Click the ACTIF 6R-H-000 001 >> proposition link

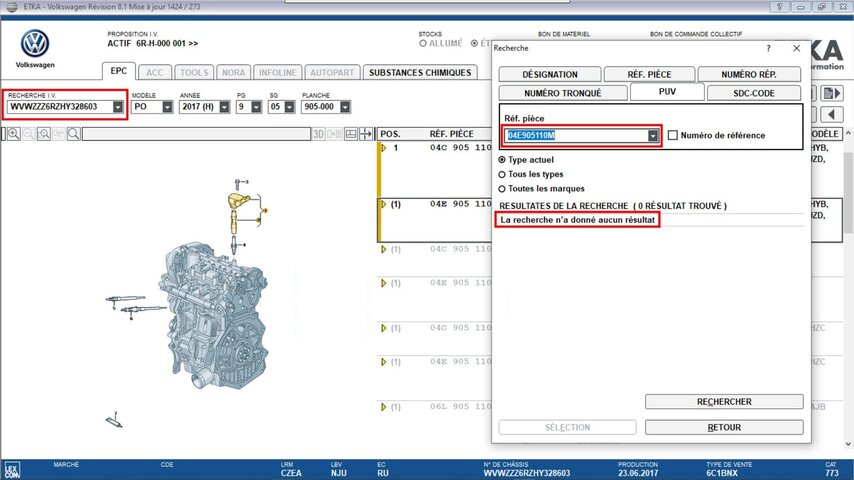coord(152,44)
